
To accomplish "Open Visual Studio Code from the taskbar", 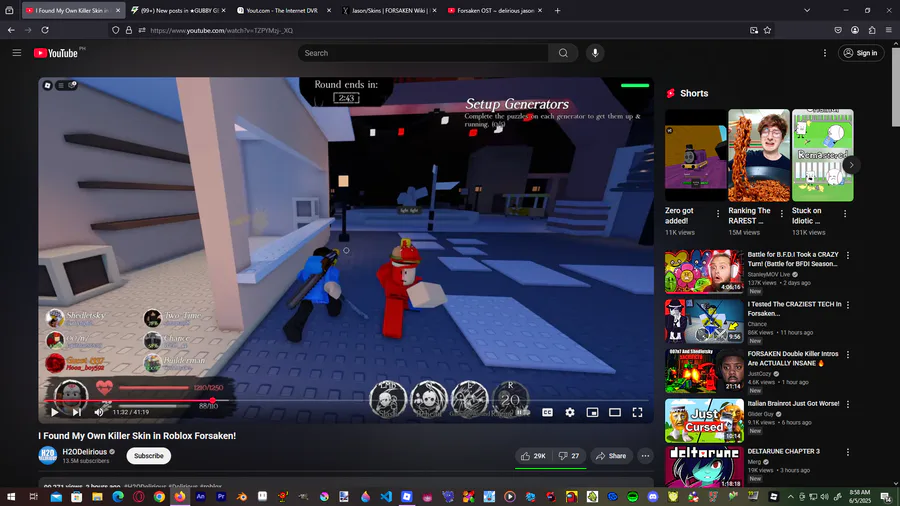I will [386, 497].
